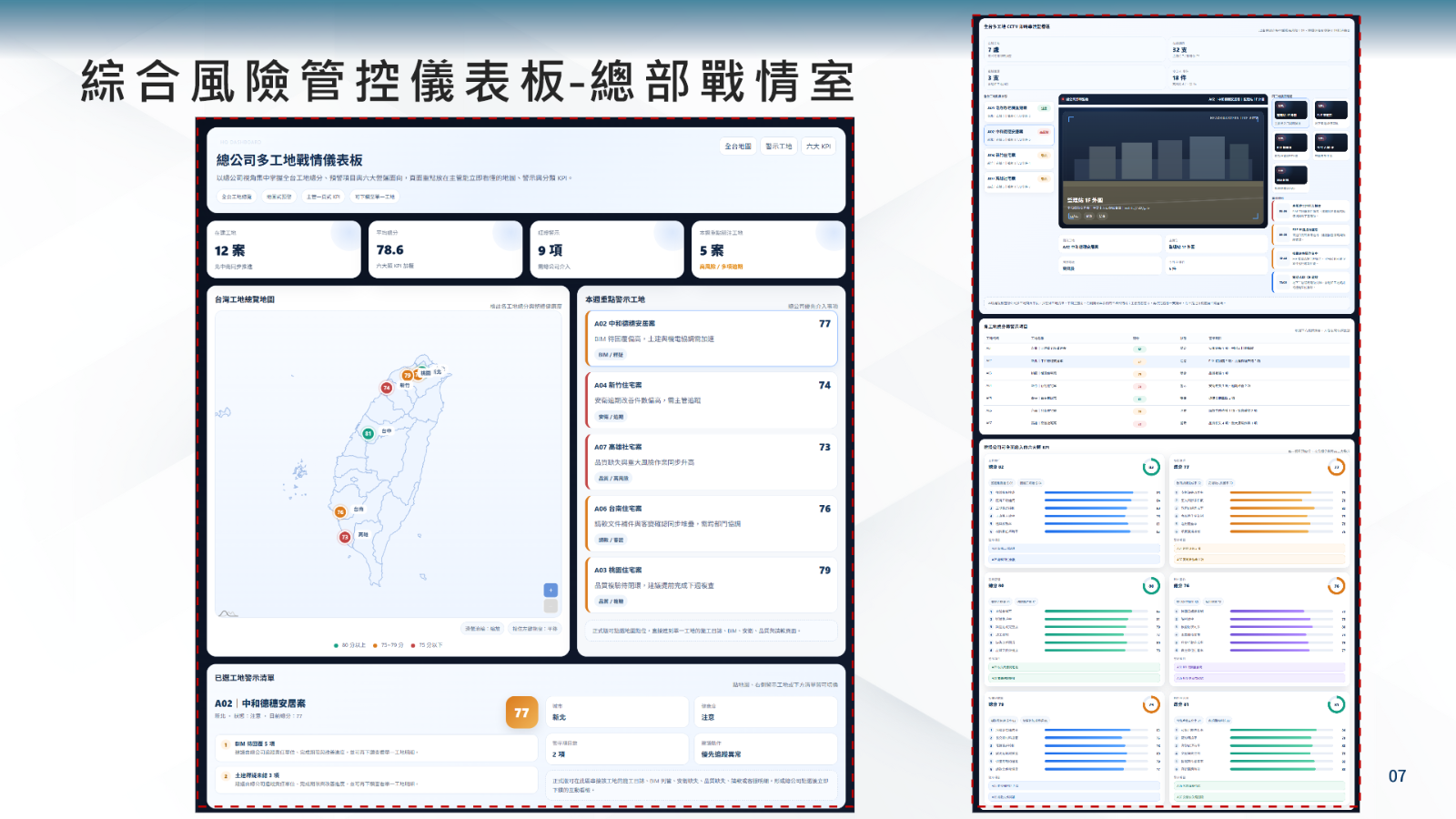Click the map zoom in plus button

(551, 590)
